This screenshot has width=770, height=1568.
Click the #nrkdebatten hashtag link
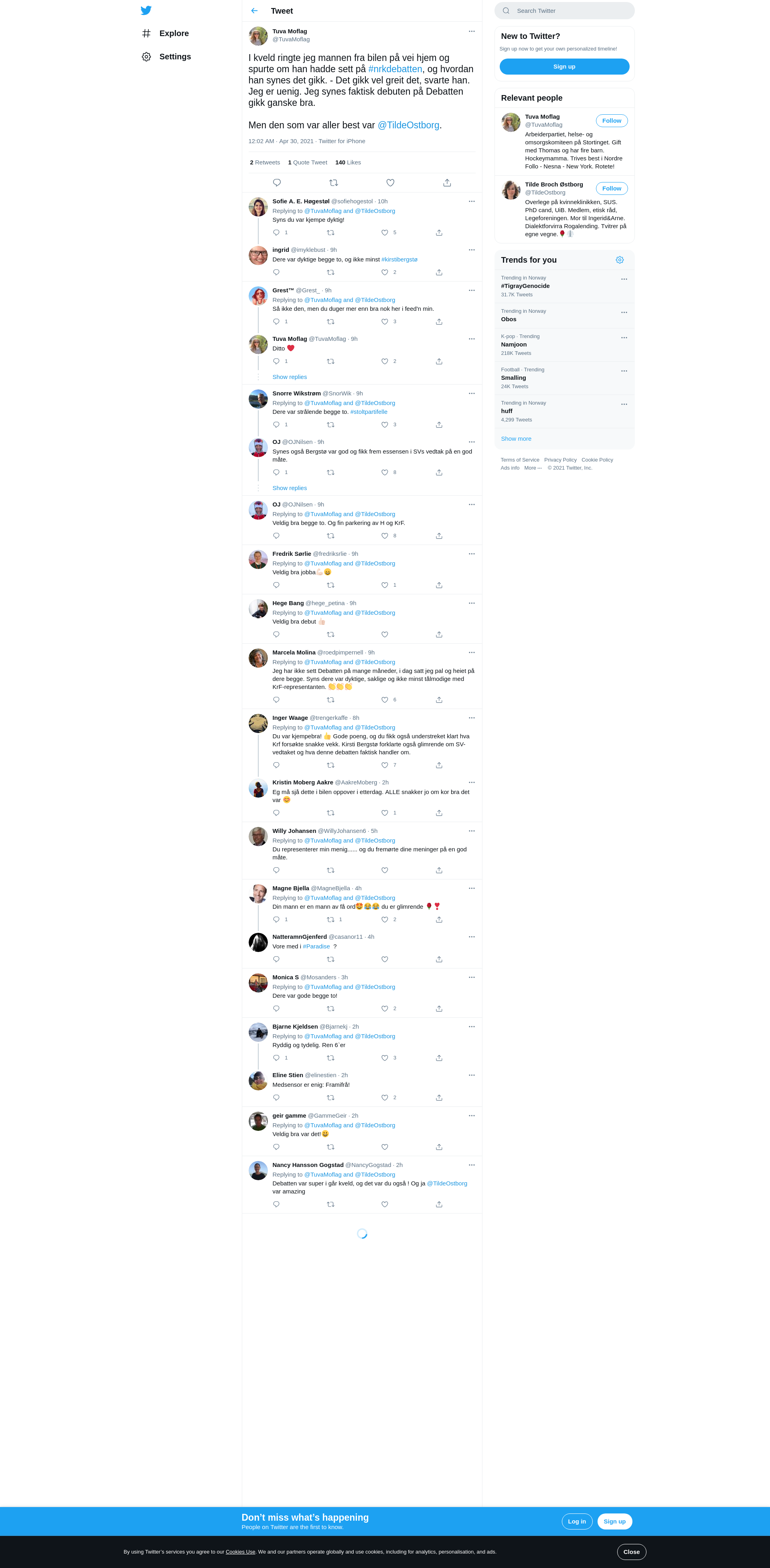tap(395, 69)
